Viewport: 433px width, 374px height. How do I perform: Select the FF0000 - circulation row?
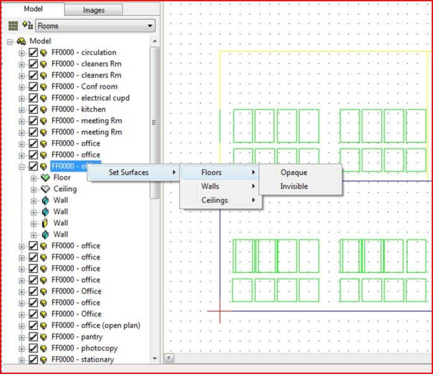click(x=84, y=52)
